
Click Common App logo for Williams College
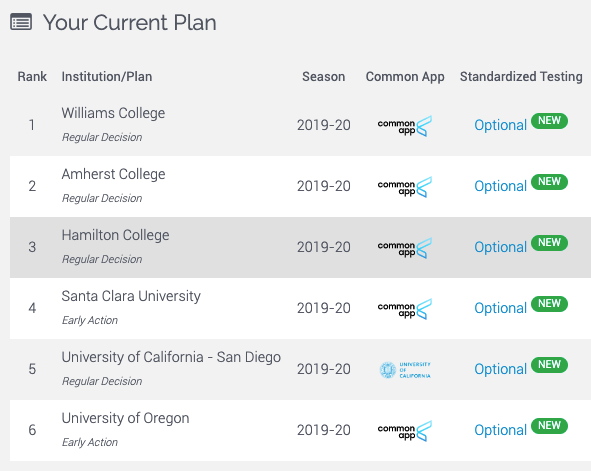(x=405, y=126)
